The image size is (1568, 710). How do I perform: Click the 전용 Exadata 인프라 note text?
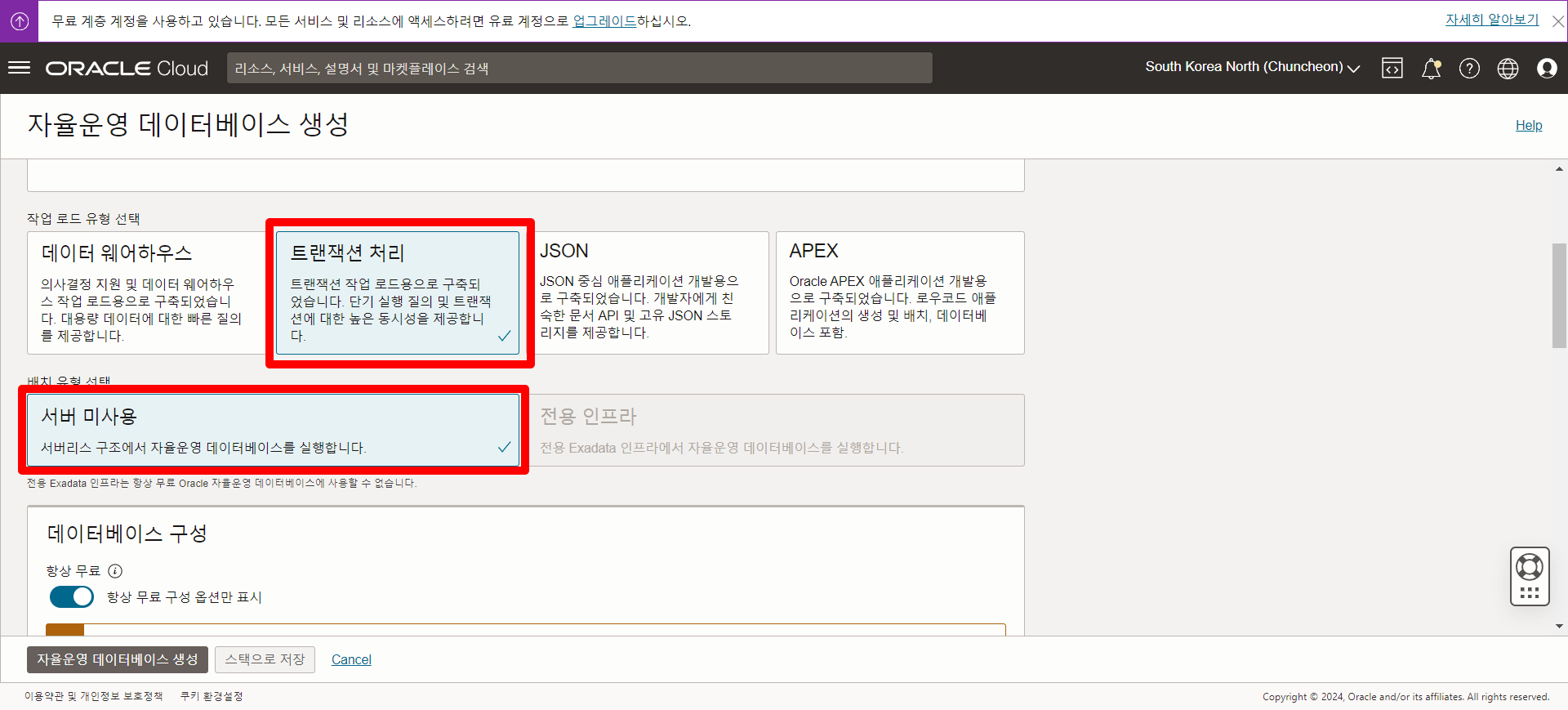[x=221, y=483]
